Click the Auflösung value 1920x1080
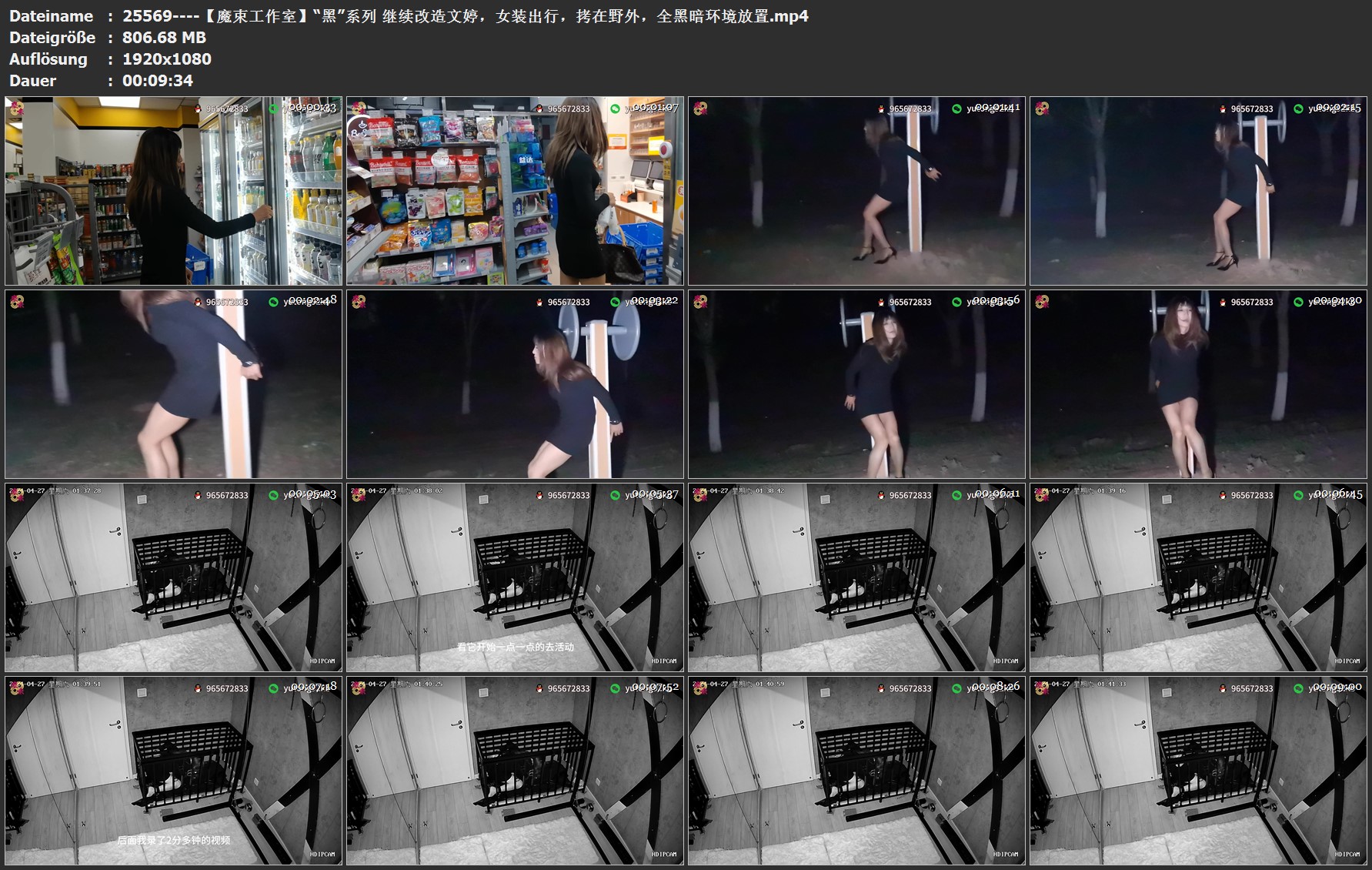Screen dimensions: 1372x870 tap(167, 59)
